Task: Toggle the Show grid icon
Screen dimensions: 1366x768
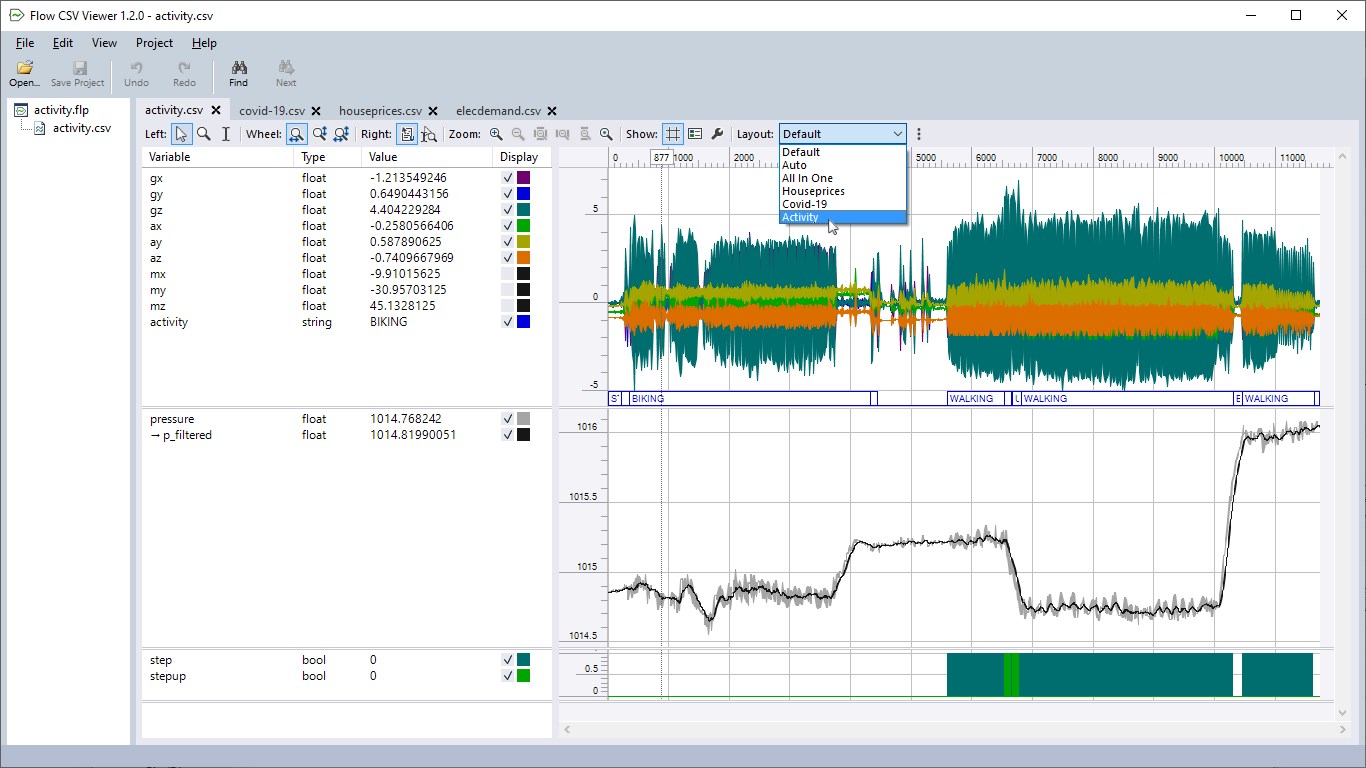Action: click(673, 134)
